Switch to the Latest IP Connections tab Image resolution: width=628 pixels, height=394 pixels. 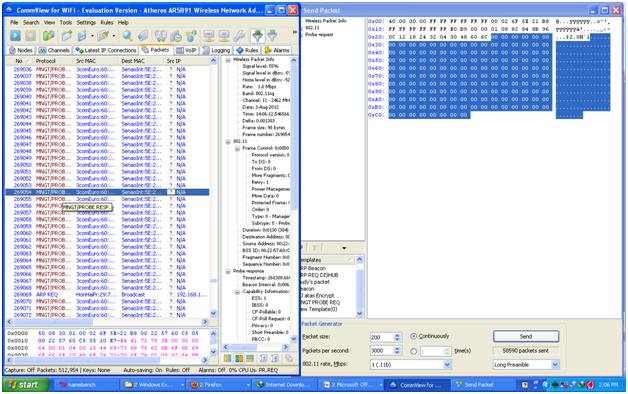pos(106,50)
